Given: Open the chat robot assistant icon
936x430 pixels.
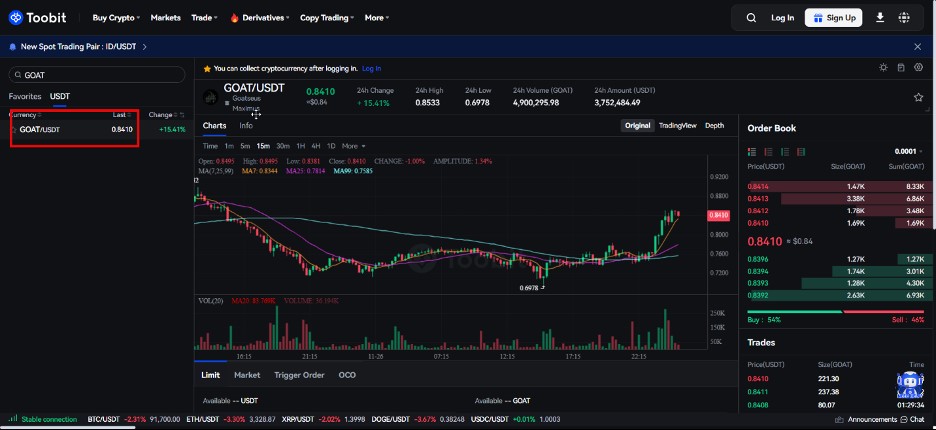Looking at the screenshot, I should click(910, 384).
